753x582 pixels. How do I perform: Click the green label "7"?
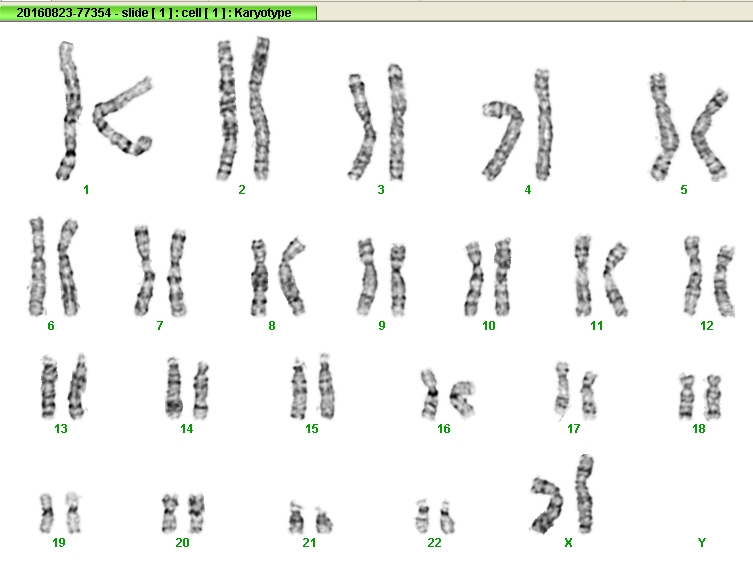click(159, 326)
